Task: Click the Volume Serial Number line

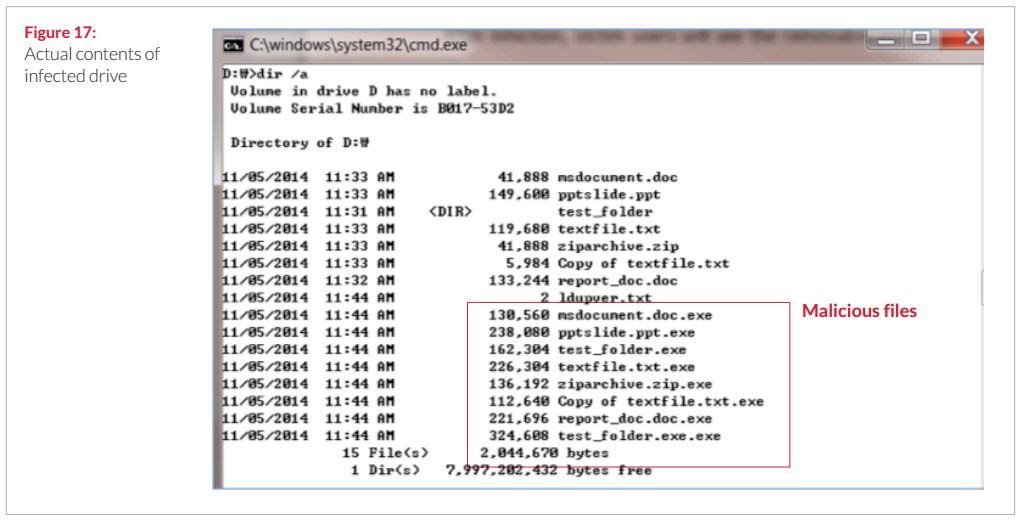Action: pos(373,108)
